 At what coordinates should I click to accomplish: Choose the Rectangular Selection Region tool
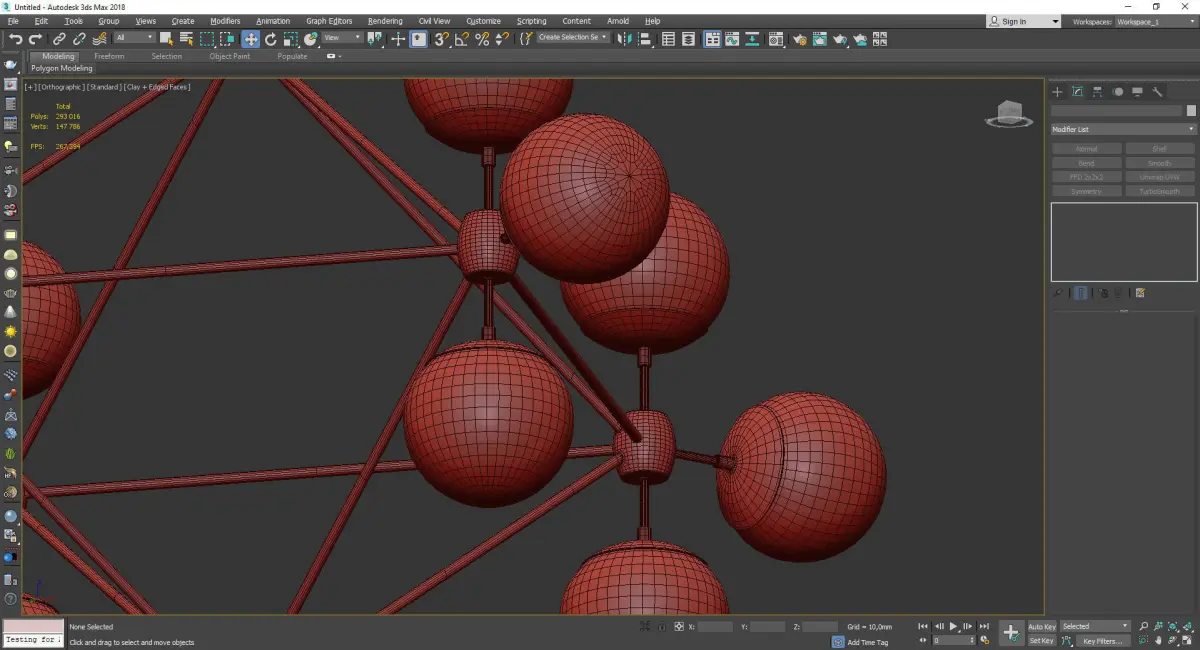tap(207, 39)
